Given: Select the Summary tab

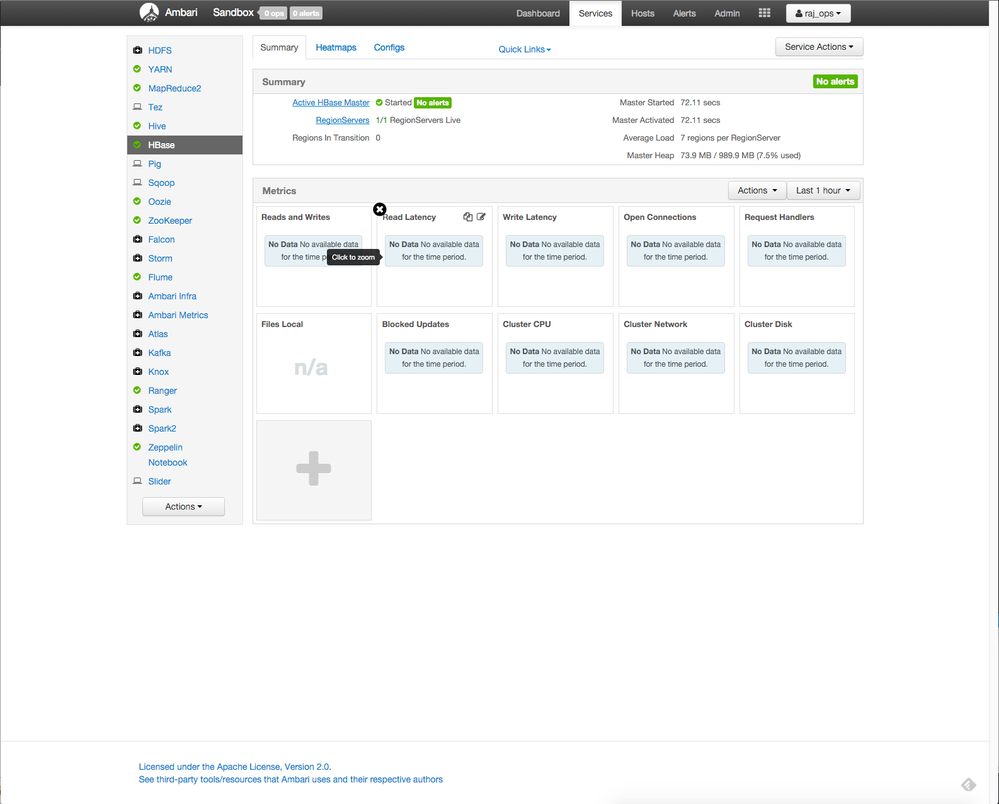Looking at the screenshot, I should 279,47.
